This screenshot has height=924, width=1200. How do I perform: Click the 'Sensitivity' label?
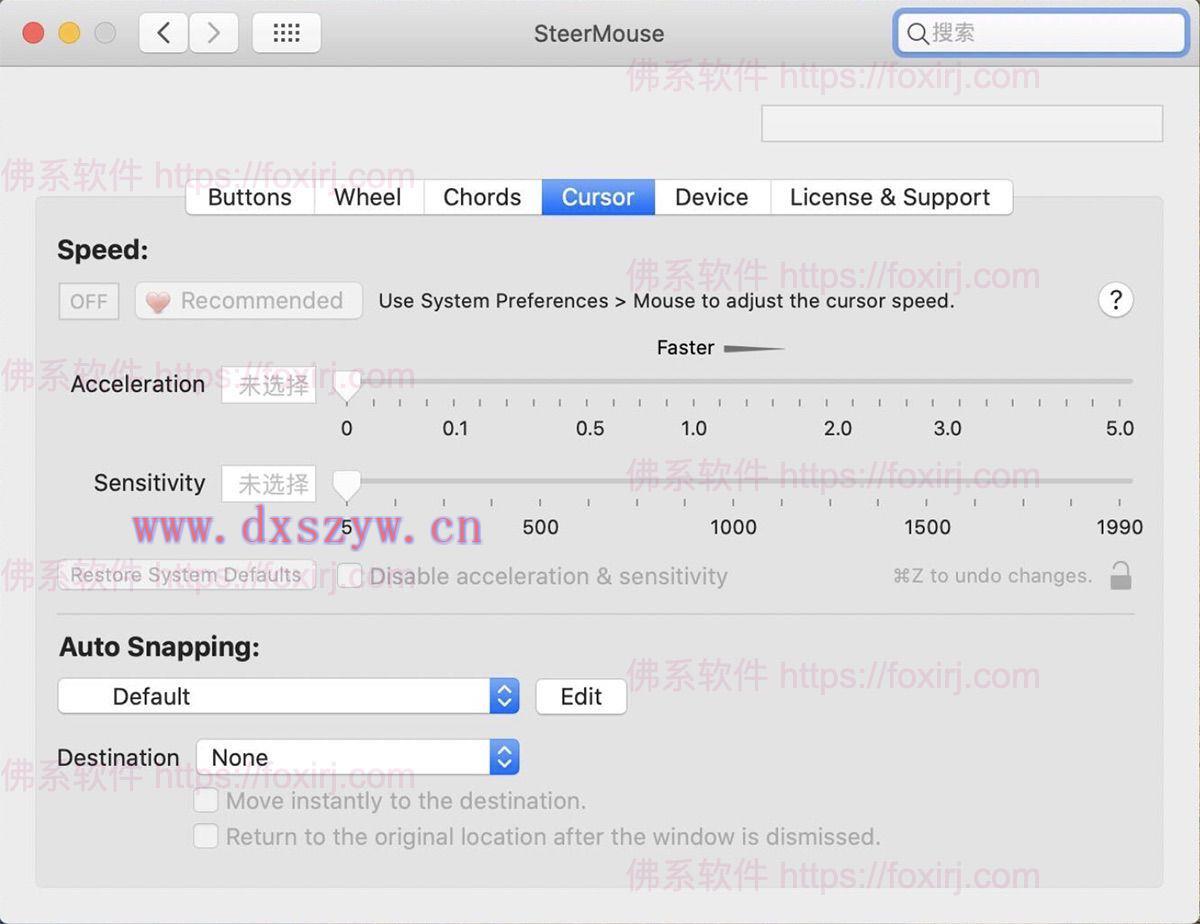(149, 483)
